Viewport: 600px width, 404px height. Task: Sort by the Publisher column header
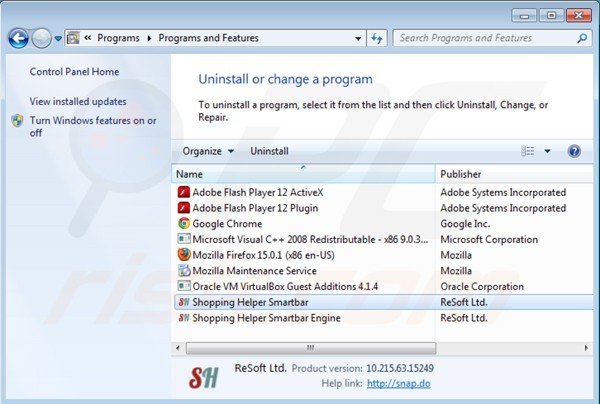pos(514,174)
